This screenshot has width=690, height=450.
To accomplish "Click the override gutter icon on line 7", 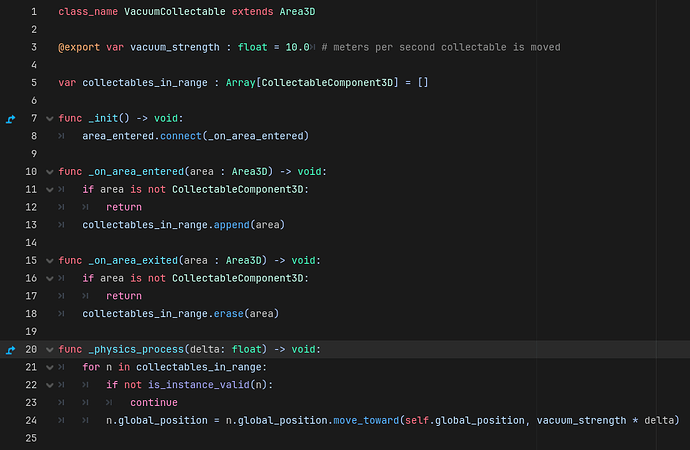I will tap(11, 118).
